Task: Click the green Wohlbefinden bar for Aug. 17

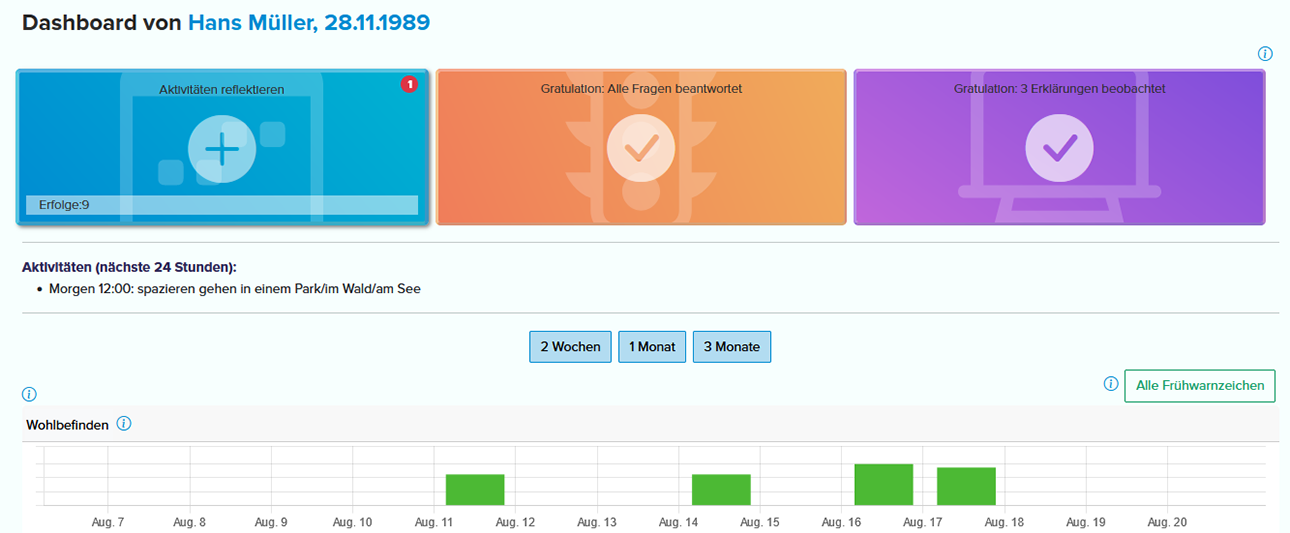Action: (x=966, y=486)
